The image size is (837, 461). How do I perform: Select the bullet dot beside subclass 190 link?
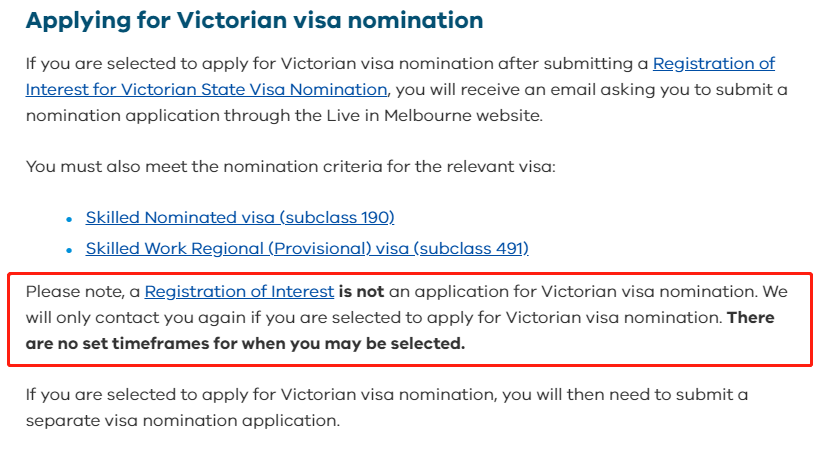tap(69, 219)
